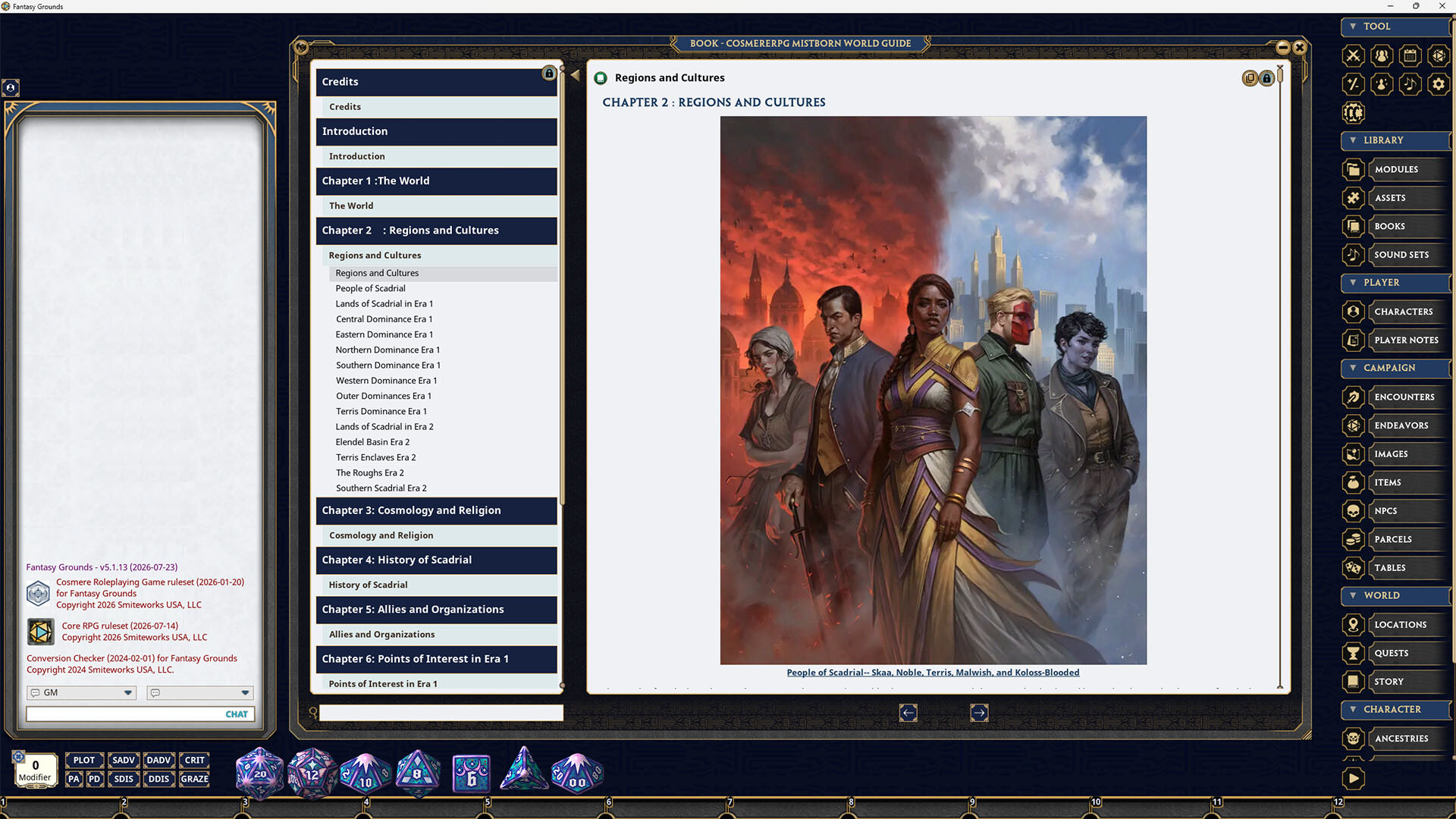Go to the next page arrow
Viewport: 1456px width, 819px height.
coord(979,713)
